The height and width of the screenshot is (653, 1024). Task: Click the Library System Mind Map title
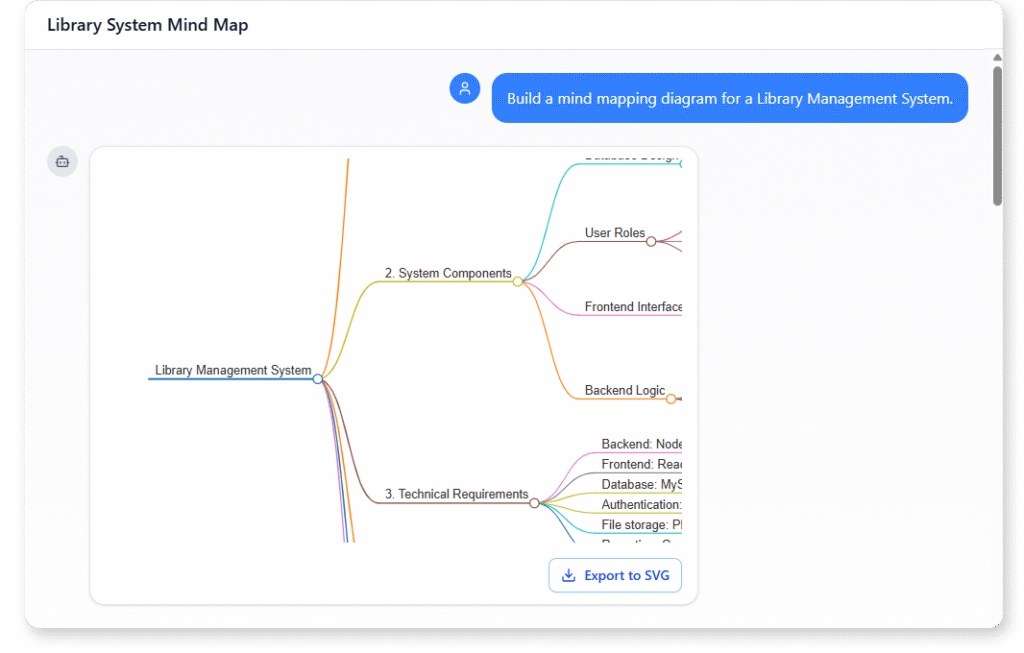[x=147, y=24]
